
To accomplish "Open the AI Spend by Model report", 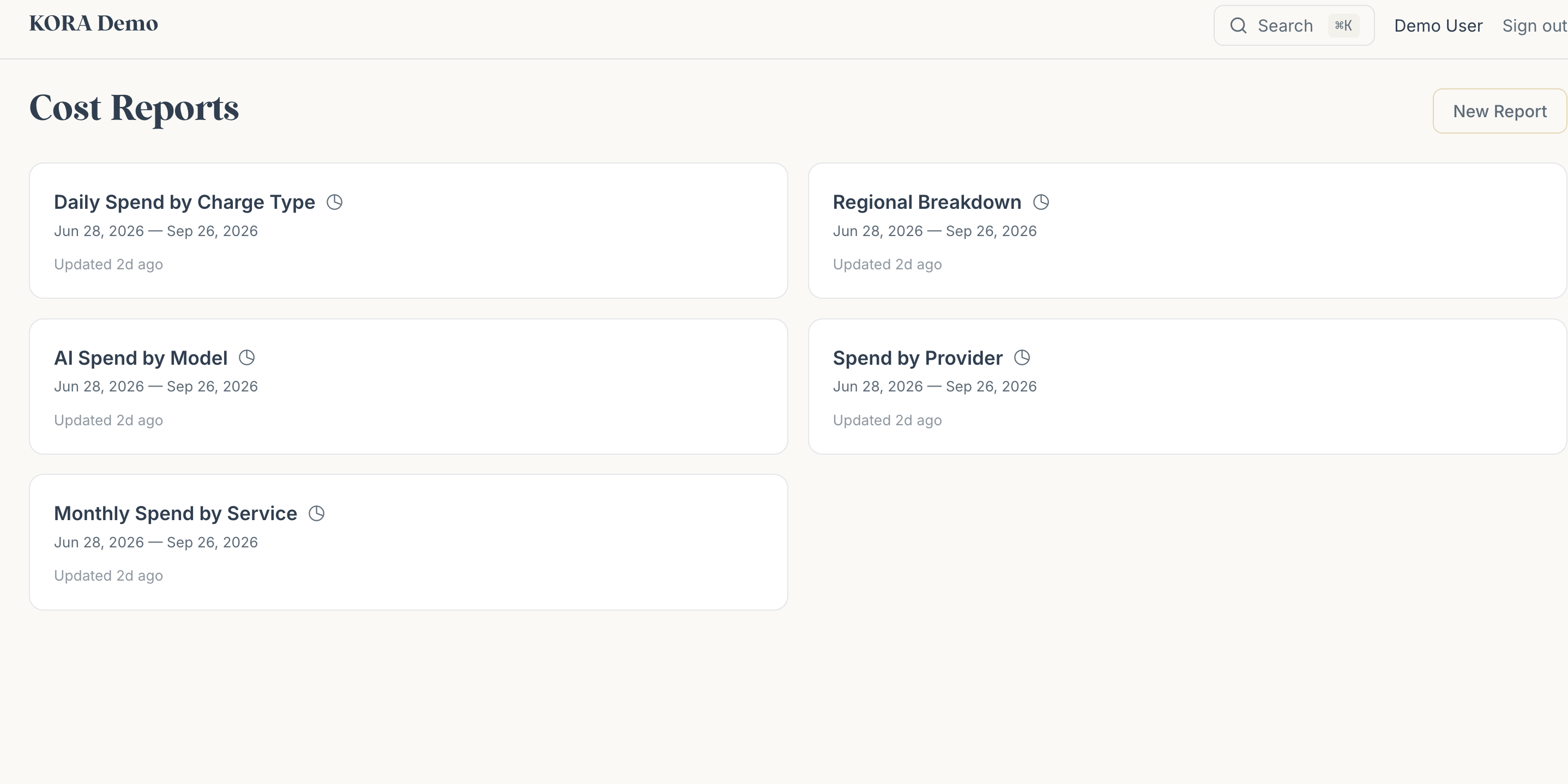I will click(x=408, y=387).
